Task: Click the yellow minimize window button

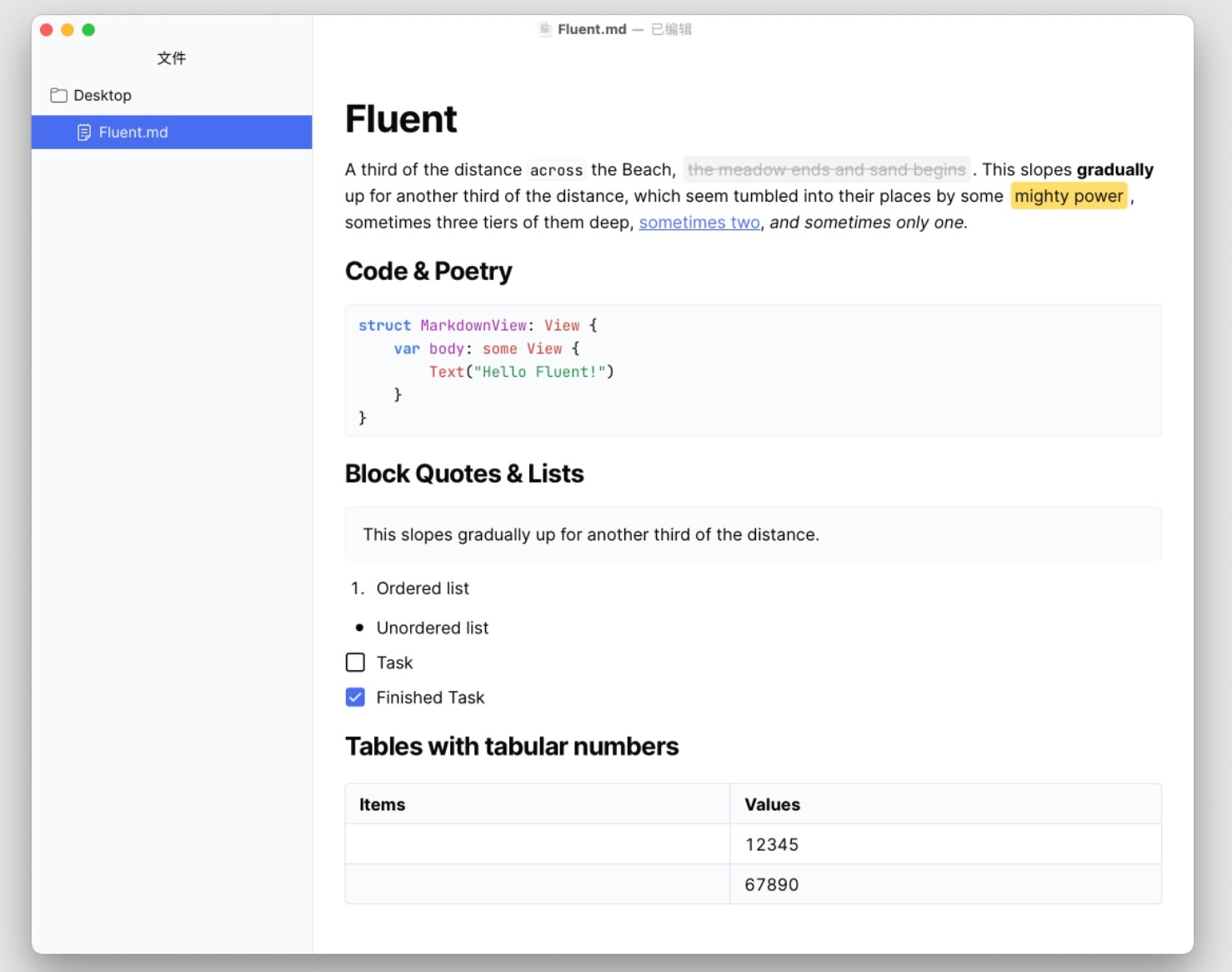Action: [x=68, y=30]
